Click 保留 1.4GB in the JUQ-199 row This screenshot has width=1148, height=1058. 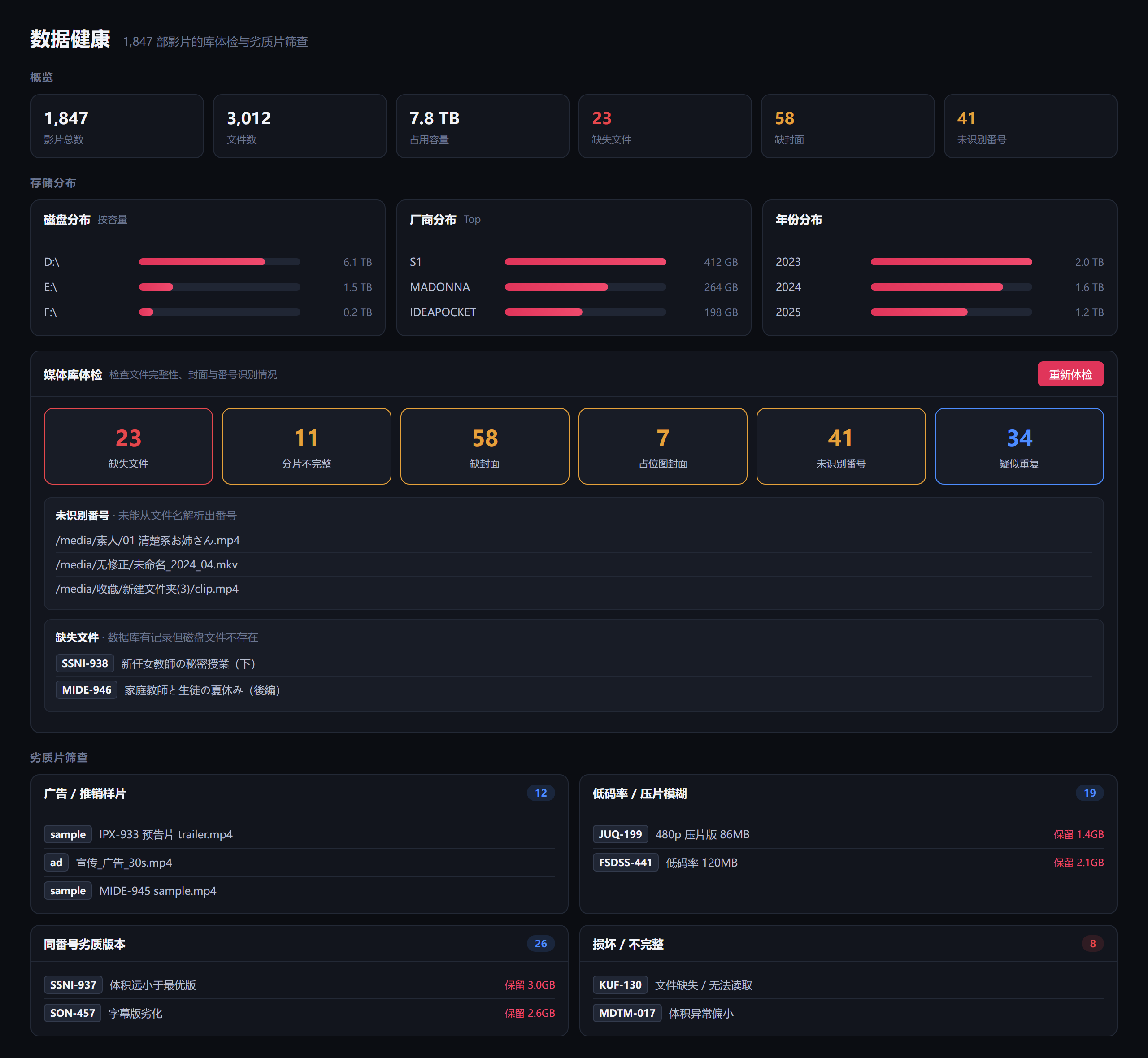tap(1079, 834)
